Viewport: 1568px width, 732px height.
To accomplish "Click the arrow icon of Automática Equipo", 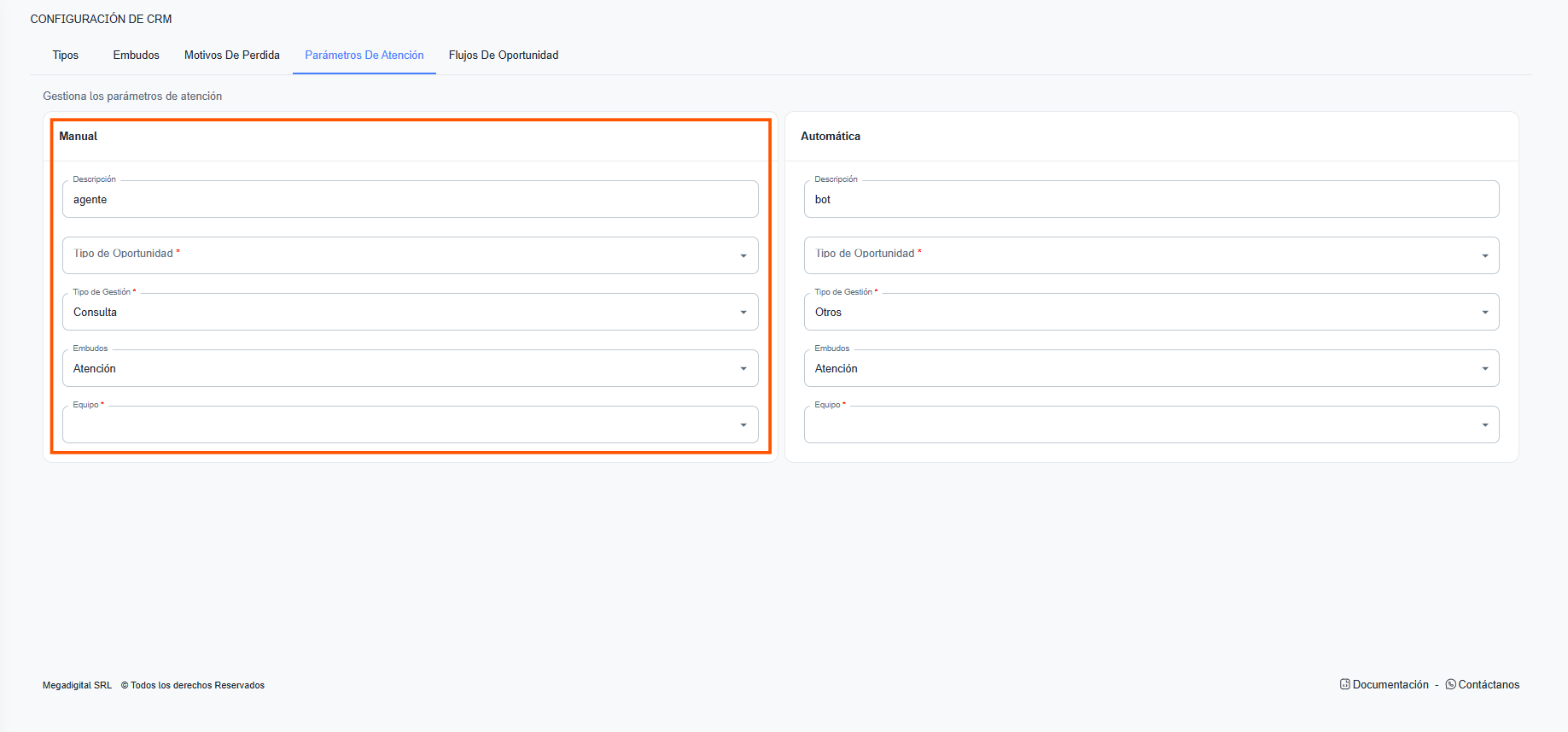I will pos(1485,425).
